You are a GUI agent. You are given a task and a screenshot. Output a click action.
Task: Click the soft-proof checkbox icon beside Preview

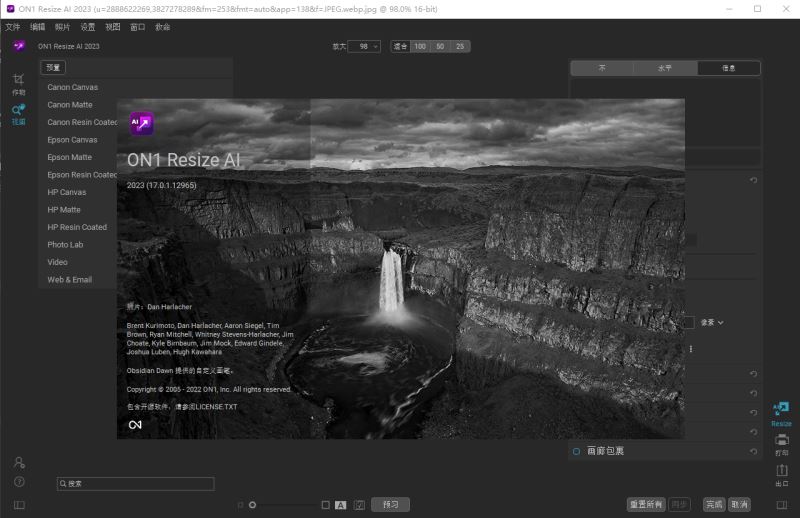pos(359,505)
